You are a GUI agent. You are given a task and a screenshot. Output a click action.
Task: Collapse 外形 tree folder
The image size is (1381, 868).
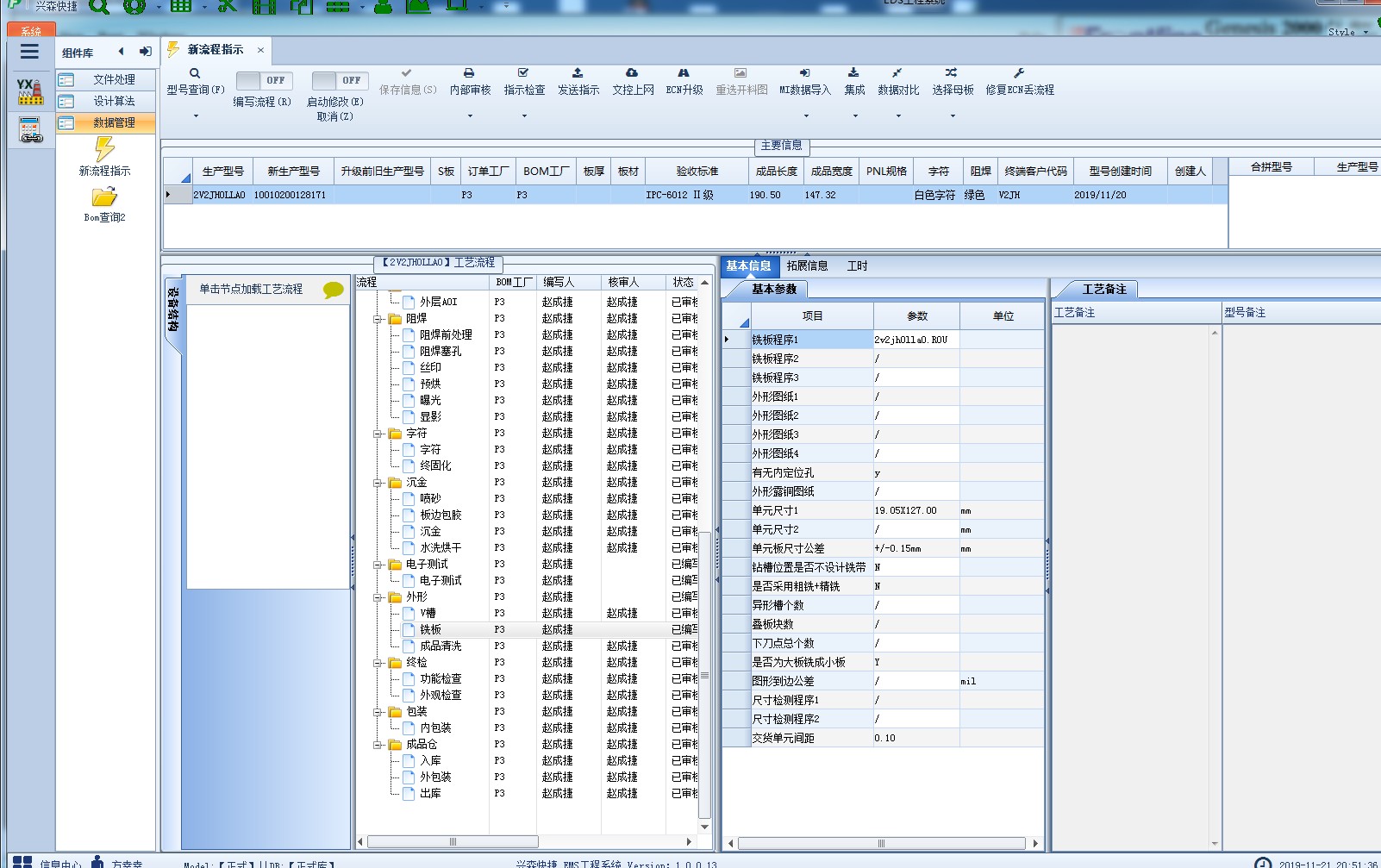point(378,597)
